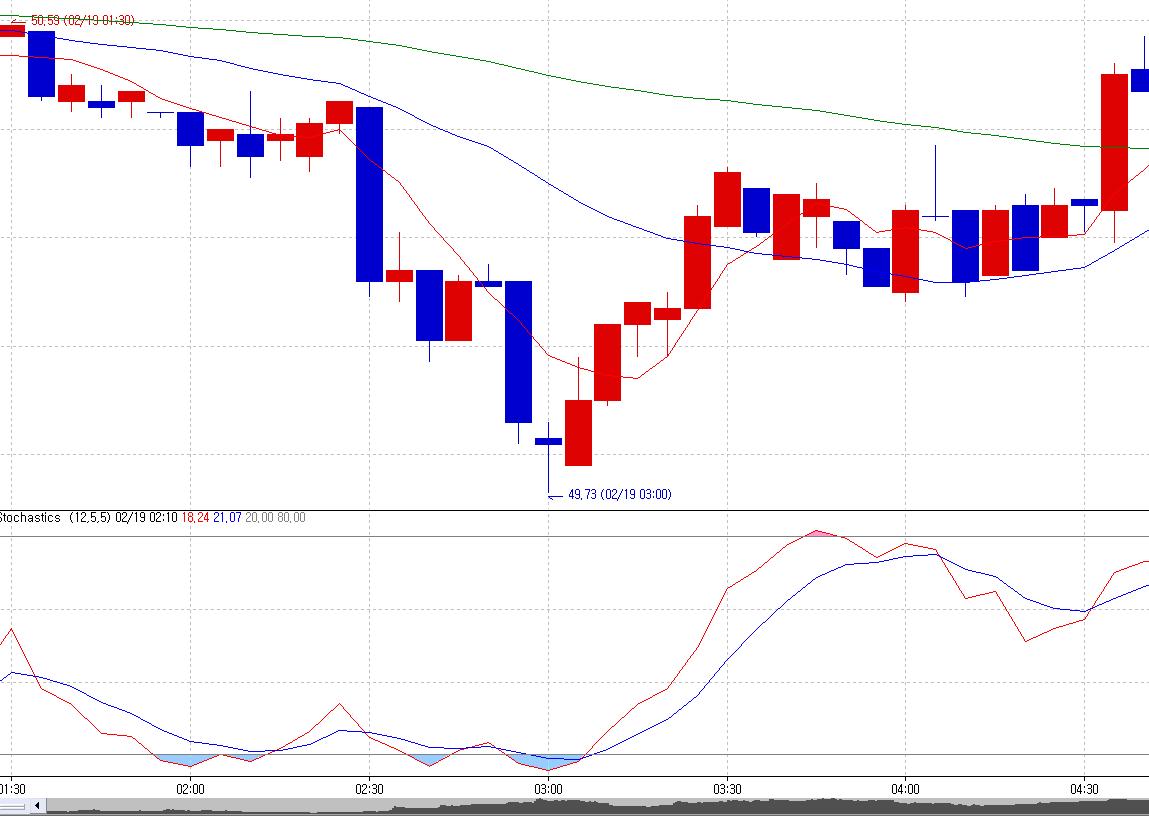This screenshot has width=1149, height=816.
Task: Click the volume overview strip in the bottom scrollbar
Action: tap(600, 806)
